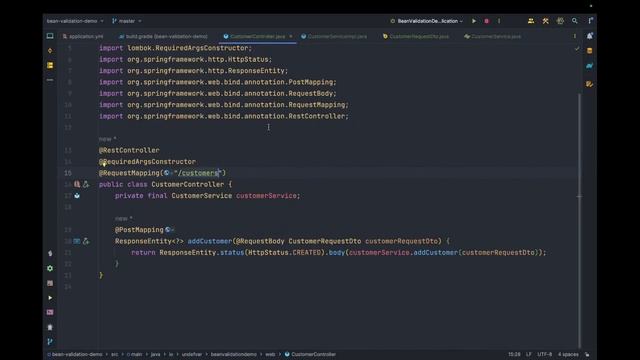The image size is (640, 360).
Task: Open right sidebar yellow pencil tool icon
Action: (589, 84)
